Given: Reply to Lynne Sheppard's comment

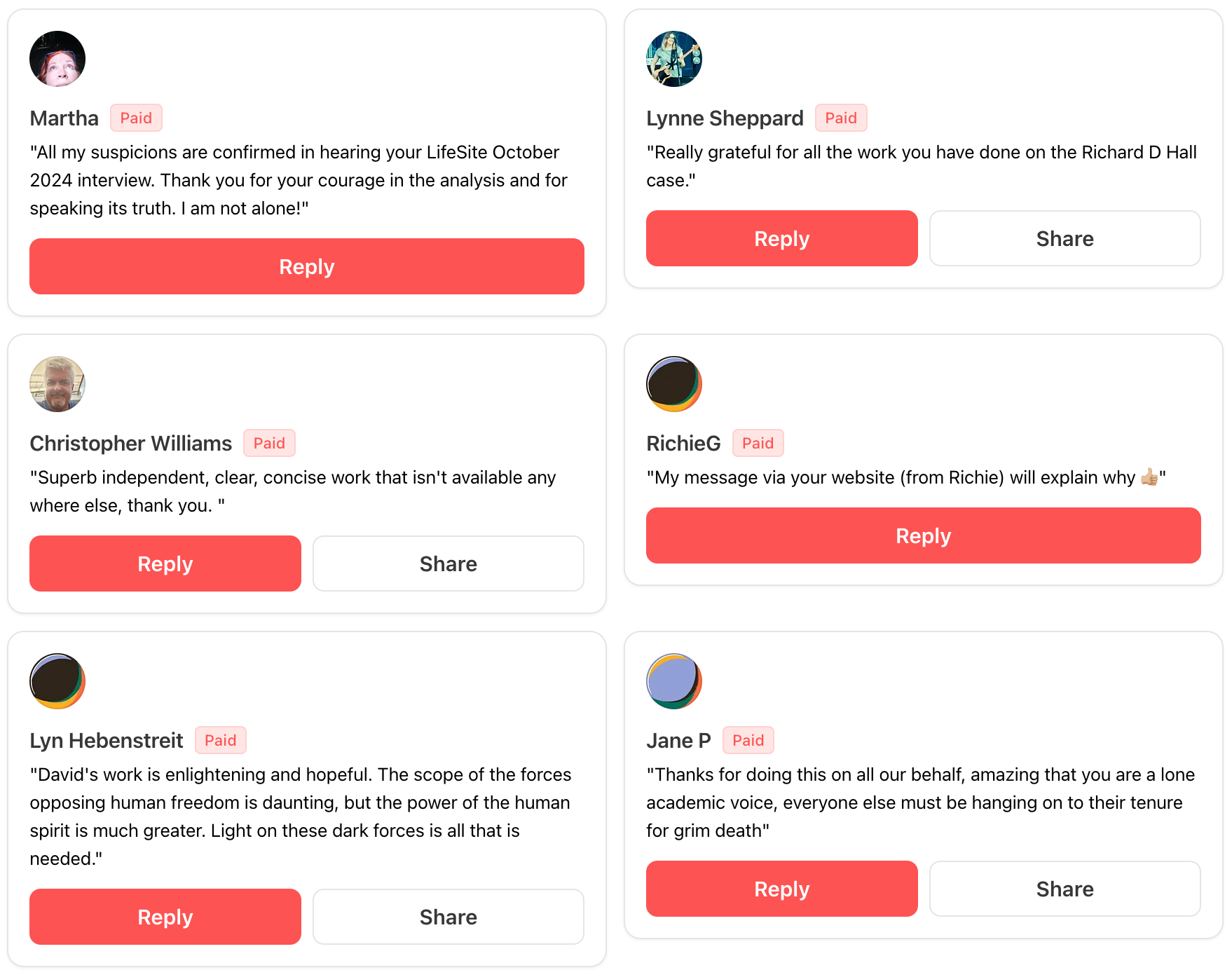Looking at the screenshot, I should click(781, 238).
